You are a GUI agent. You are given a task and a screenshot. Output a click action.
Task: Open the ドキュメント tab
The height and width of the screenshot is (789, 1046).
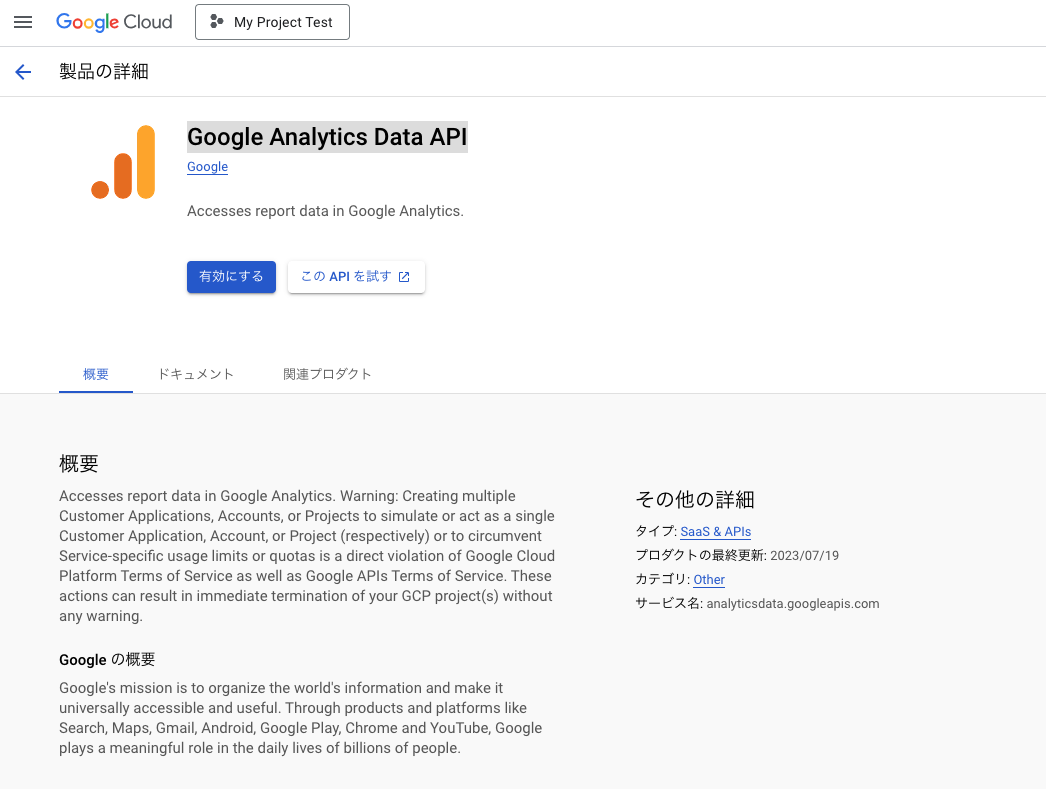[196, 374]
